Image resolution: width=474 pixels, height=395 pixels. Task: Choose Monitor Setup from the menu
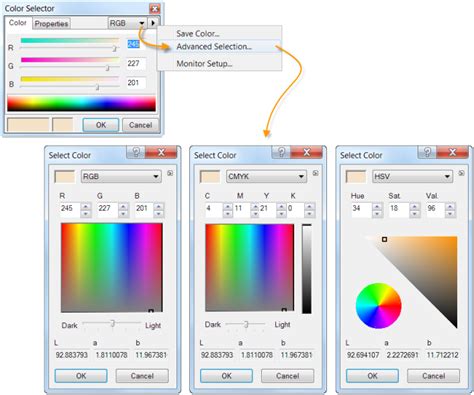point(204,64)
